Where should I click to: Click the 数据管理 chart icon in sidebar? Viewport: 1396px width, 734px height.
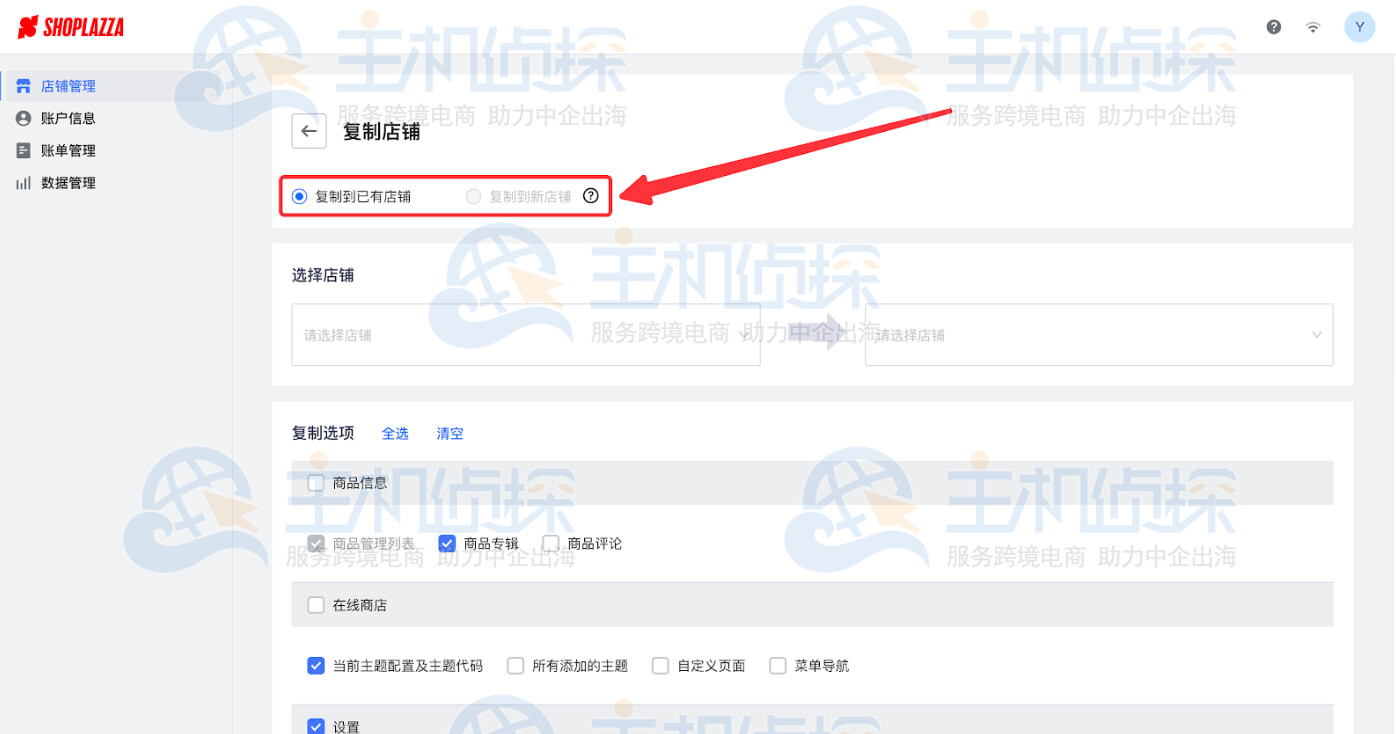pyautogui.click(x=24, y=183)
